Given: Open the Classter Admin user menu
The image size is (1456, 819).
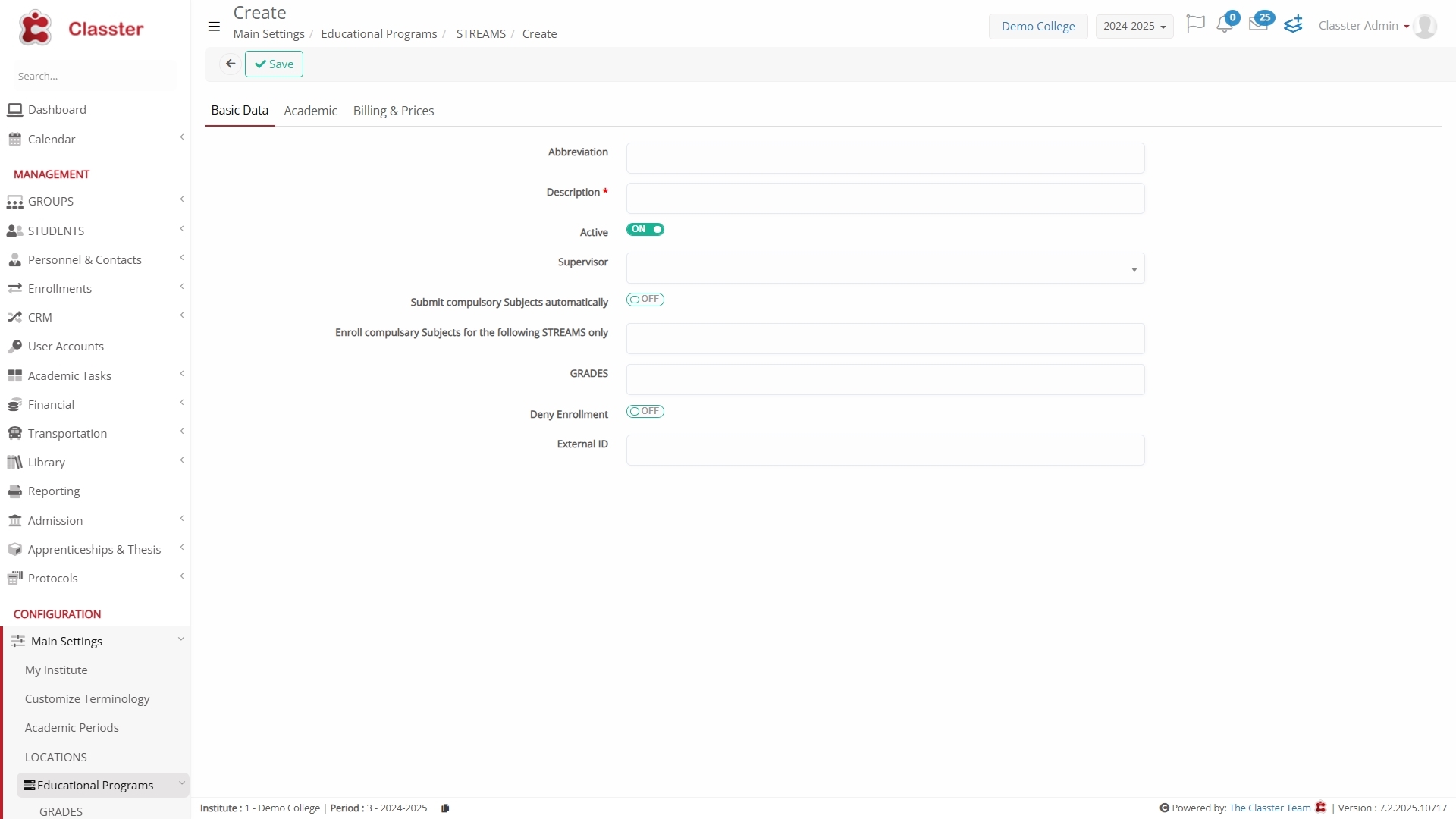Looking at the screenshot, I should tap(1363, 26).
